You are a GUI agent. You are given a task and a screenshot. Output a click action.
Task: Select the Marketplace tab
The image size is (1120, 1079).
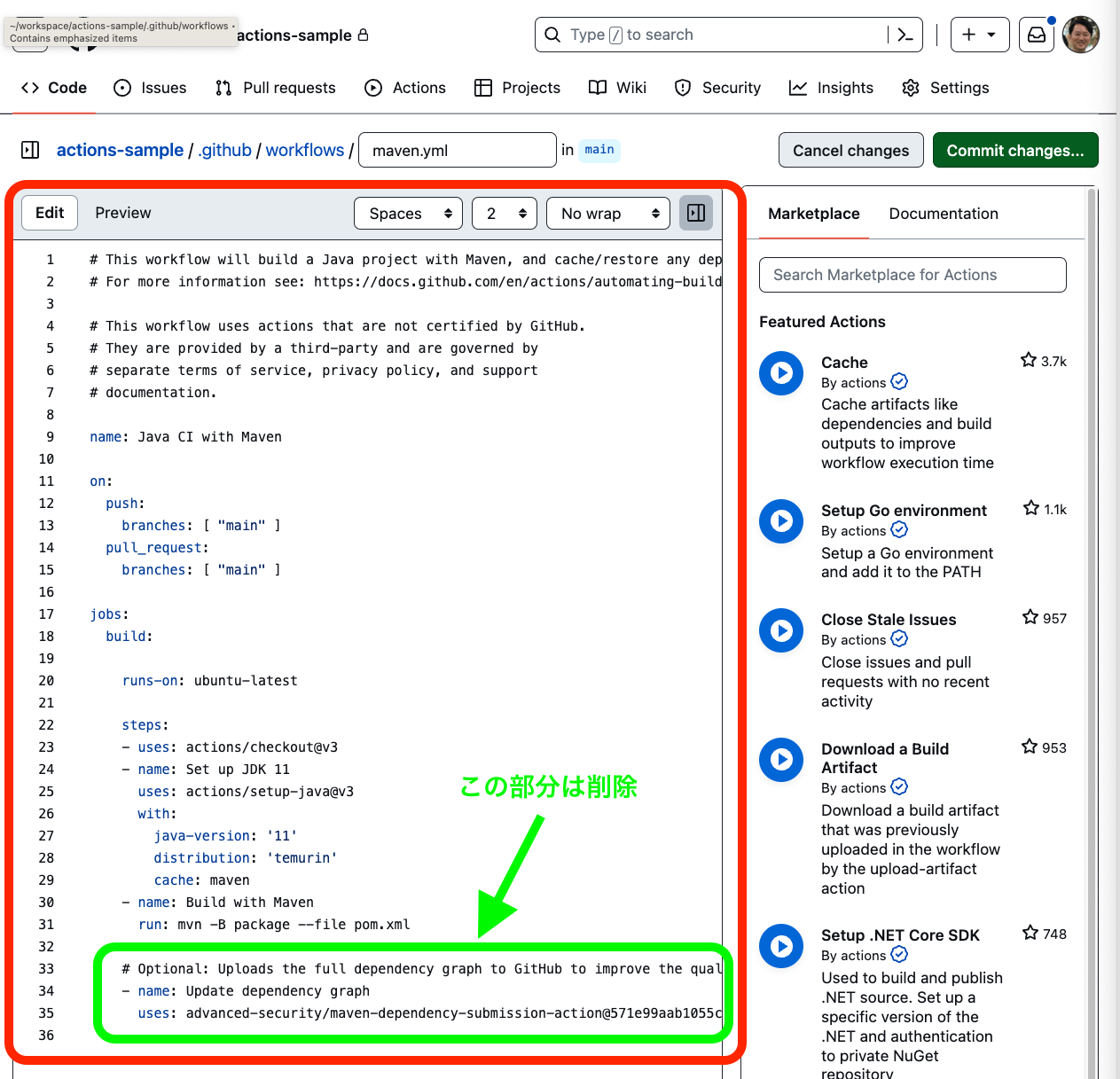(814, 214)
